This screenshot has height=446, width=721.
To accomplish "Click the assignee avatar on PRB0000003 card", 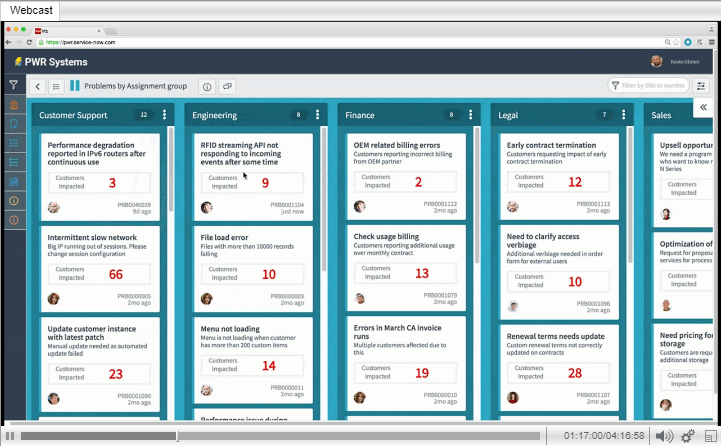I will click(206, 299).
